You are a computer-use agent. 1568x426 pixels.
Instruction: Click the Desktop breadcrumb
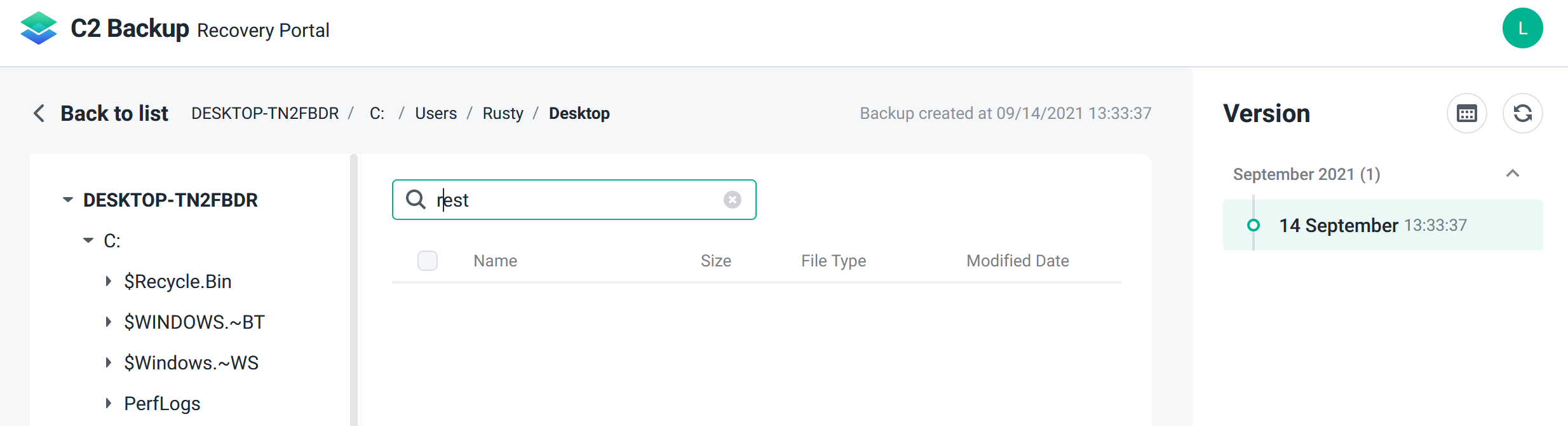579,113
